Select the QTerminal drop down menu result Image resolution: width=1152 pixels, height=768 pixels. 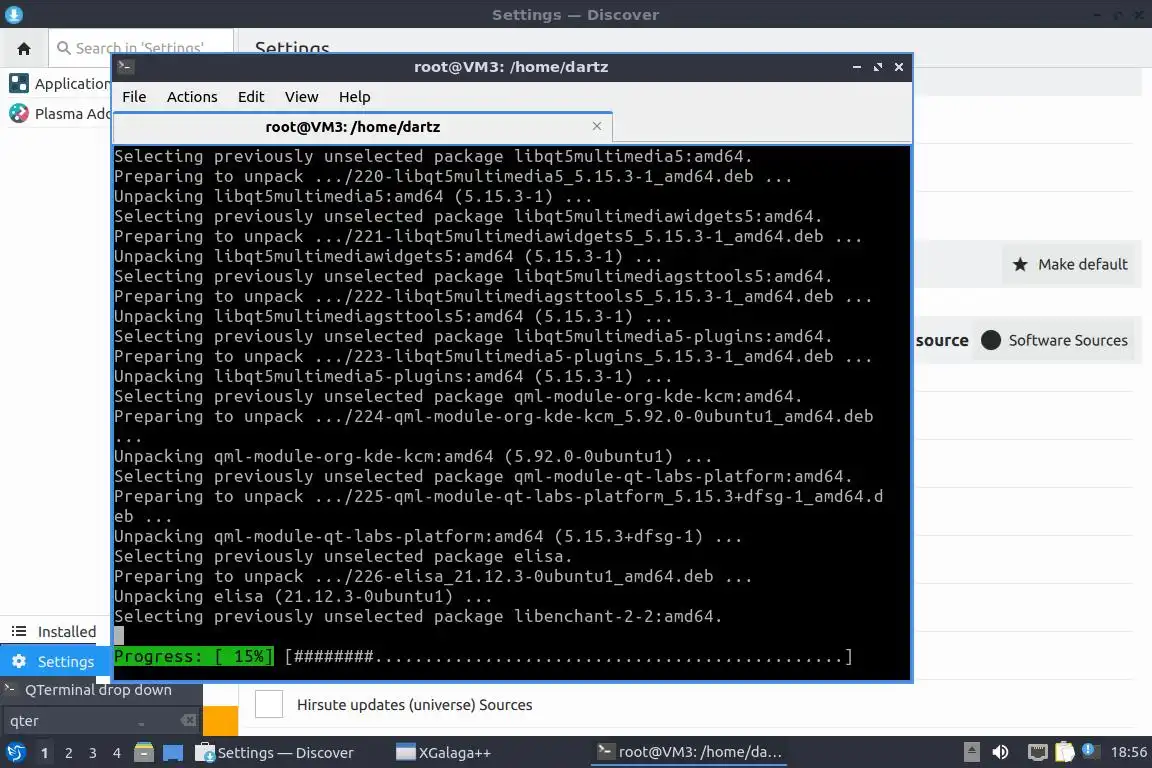point(101,689)
